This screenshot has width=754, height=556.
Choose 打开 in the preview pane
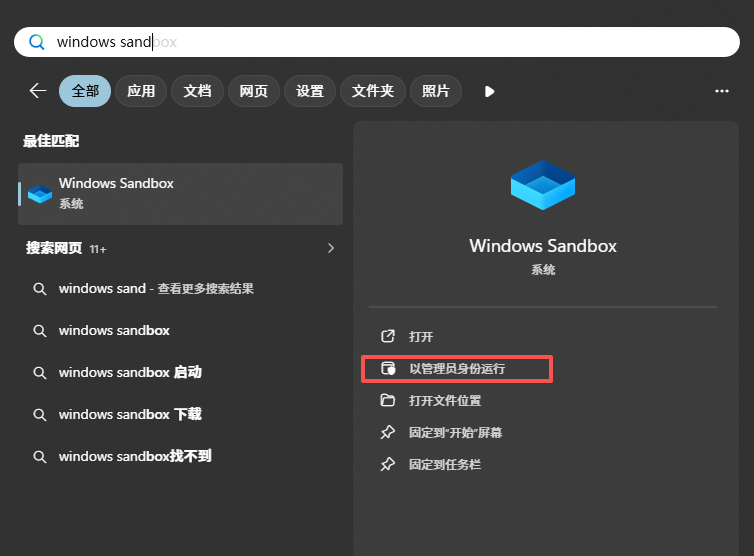click(x=421, y=336)
